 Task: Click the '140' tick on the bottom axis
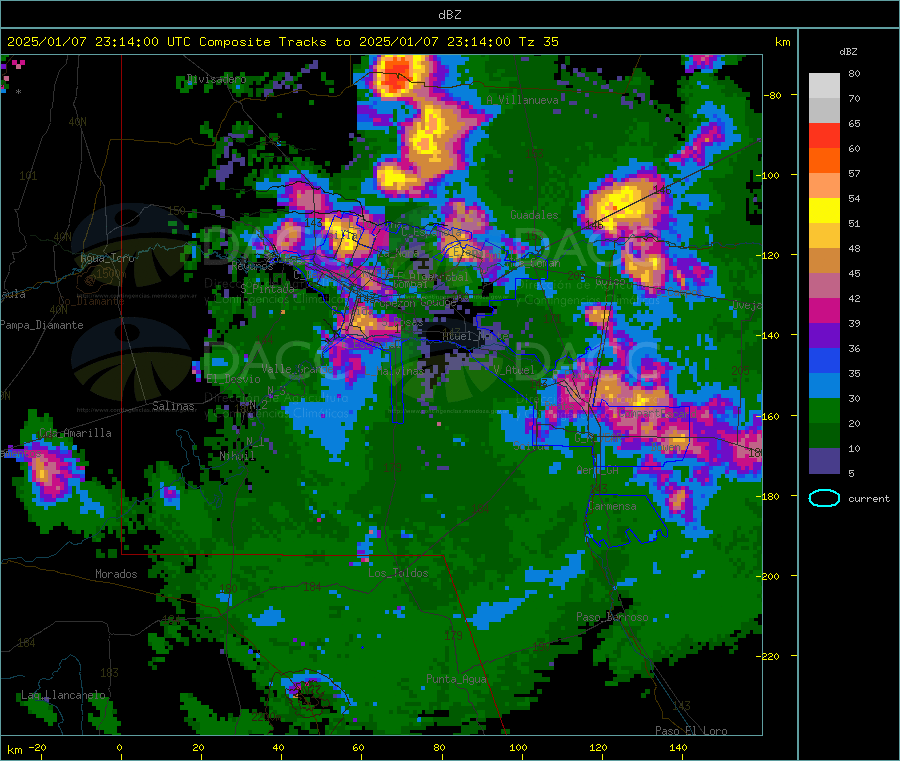click(x=678, y=747)
